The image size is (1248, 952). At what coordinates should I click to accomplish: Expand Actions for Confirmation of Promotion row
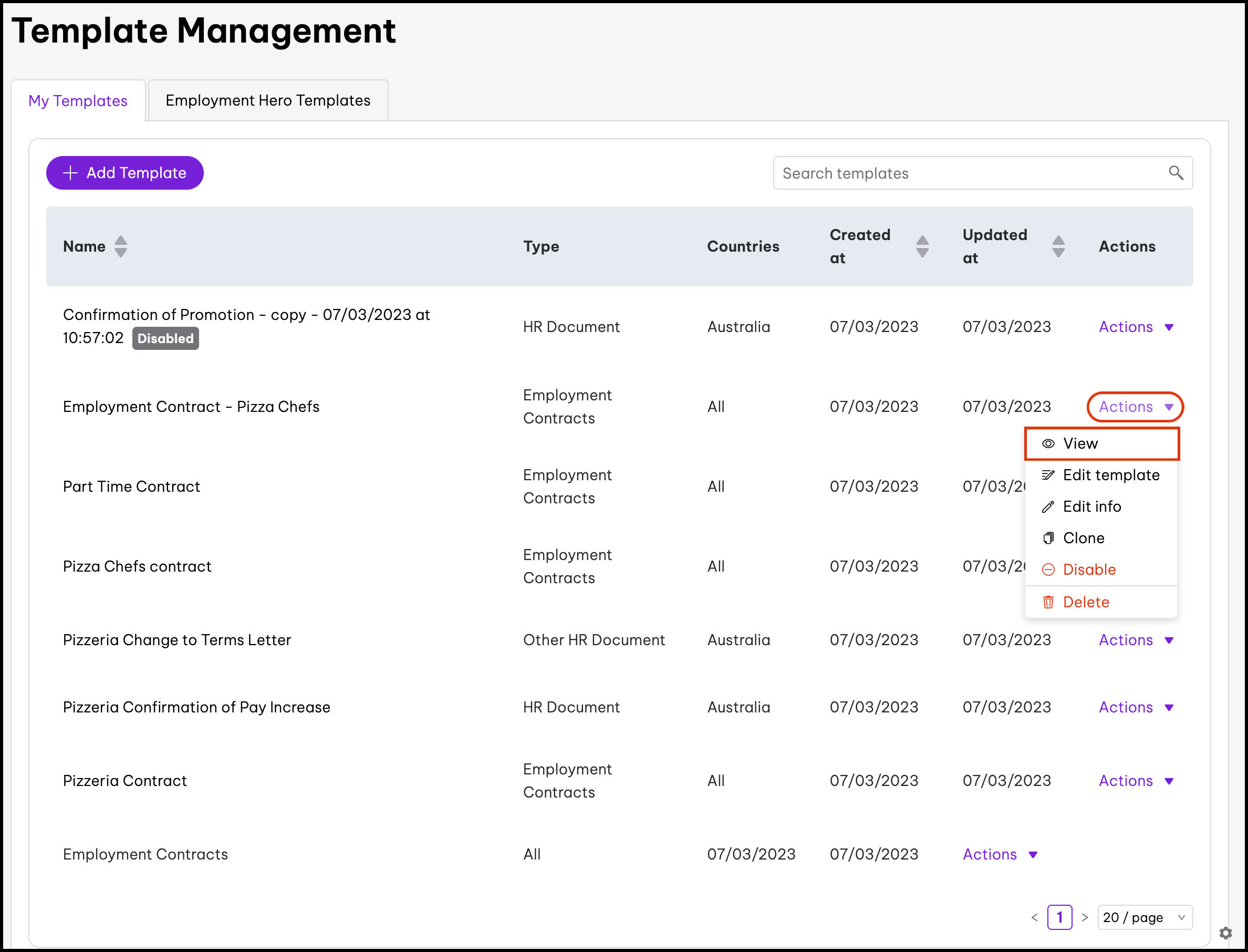click(x=1135, y=327)
